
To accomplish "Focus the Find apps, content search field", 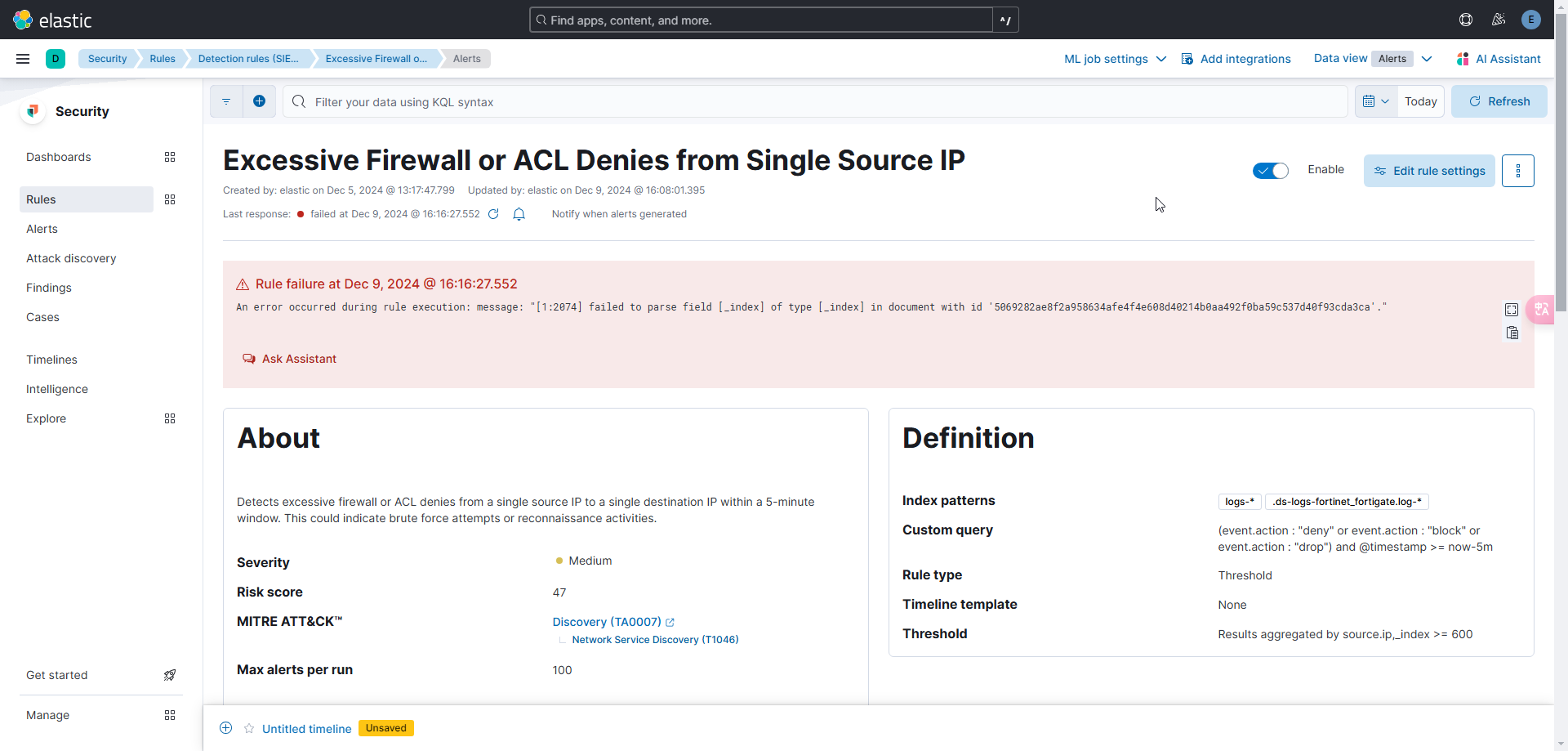I will click(x=761, y=20).
